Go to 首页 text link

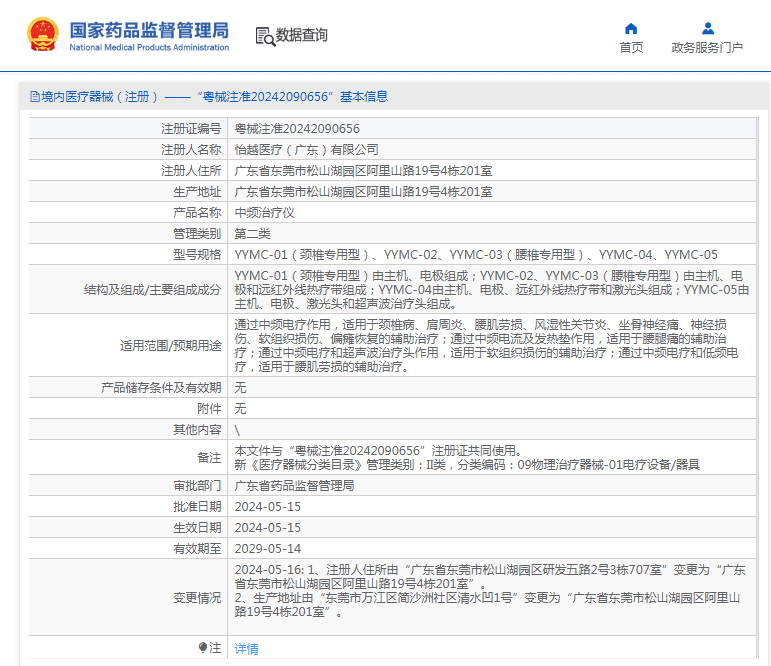631,48
